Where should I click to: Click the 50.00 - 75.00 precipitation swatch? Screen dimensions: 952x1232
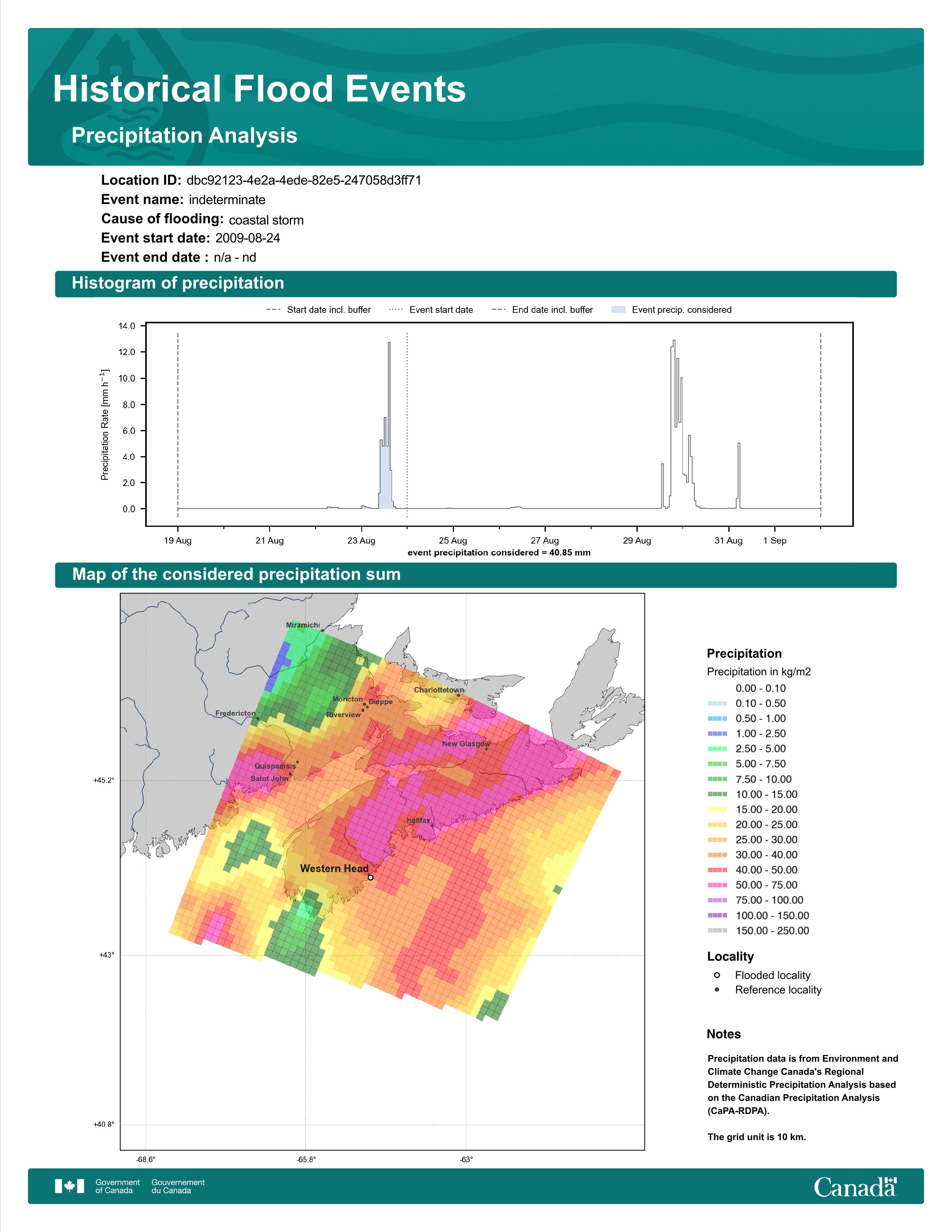click(x=718, y=885)
